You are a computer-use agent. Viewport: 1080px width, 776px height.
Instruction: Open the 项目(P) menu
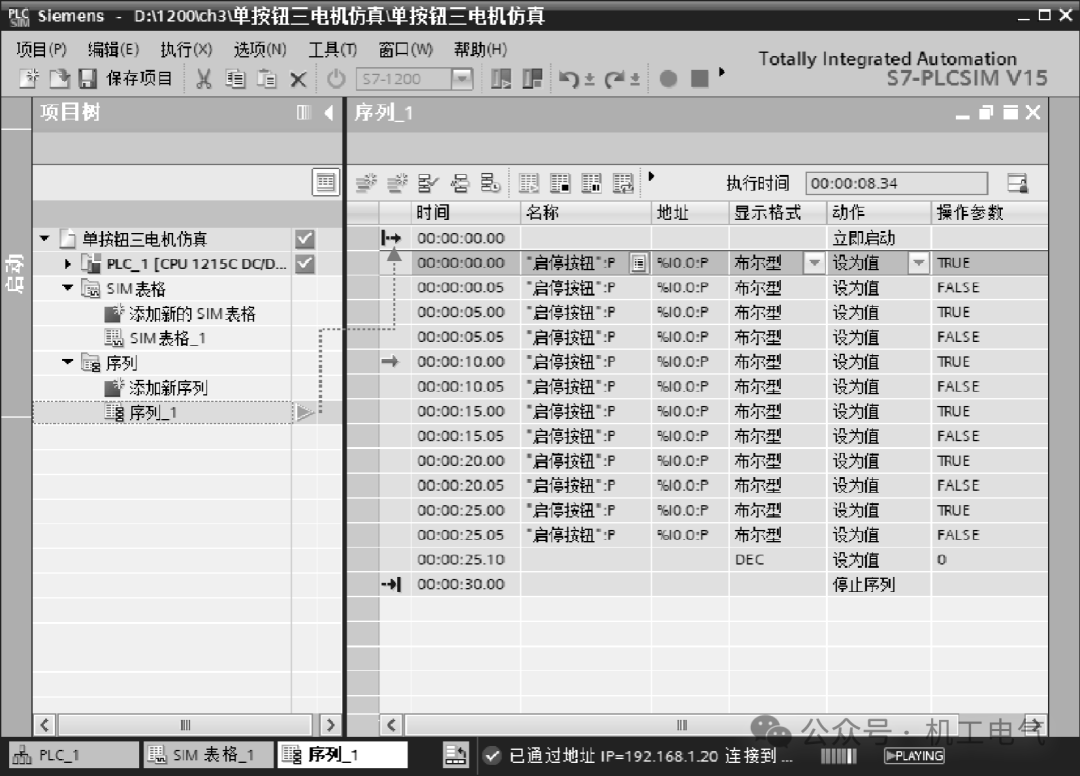click(41, 50)
